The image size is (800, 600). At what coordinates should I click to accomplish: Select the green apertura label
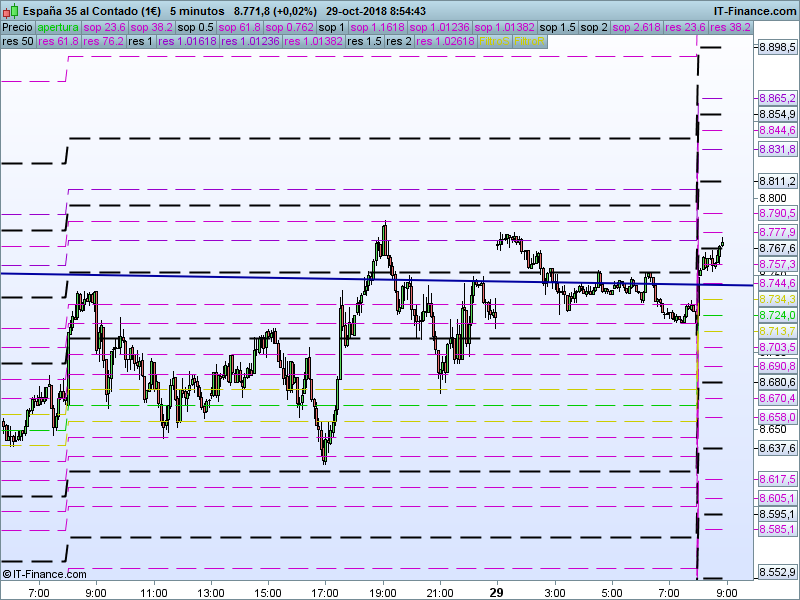[58, 28]
